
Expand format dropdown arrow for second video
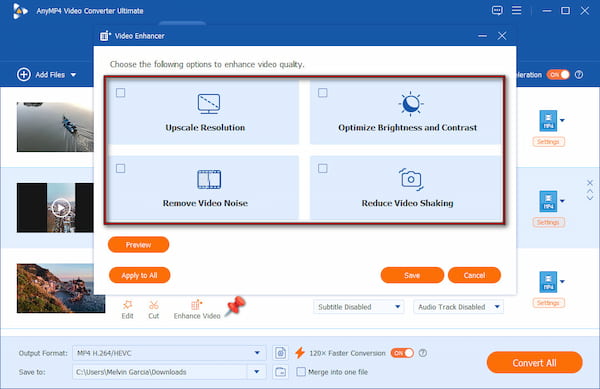coord(562,201)
